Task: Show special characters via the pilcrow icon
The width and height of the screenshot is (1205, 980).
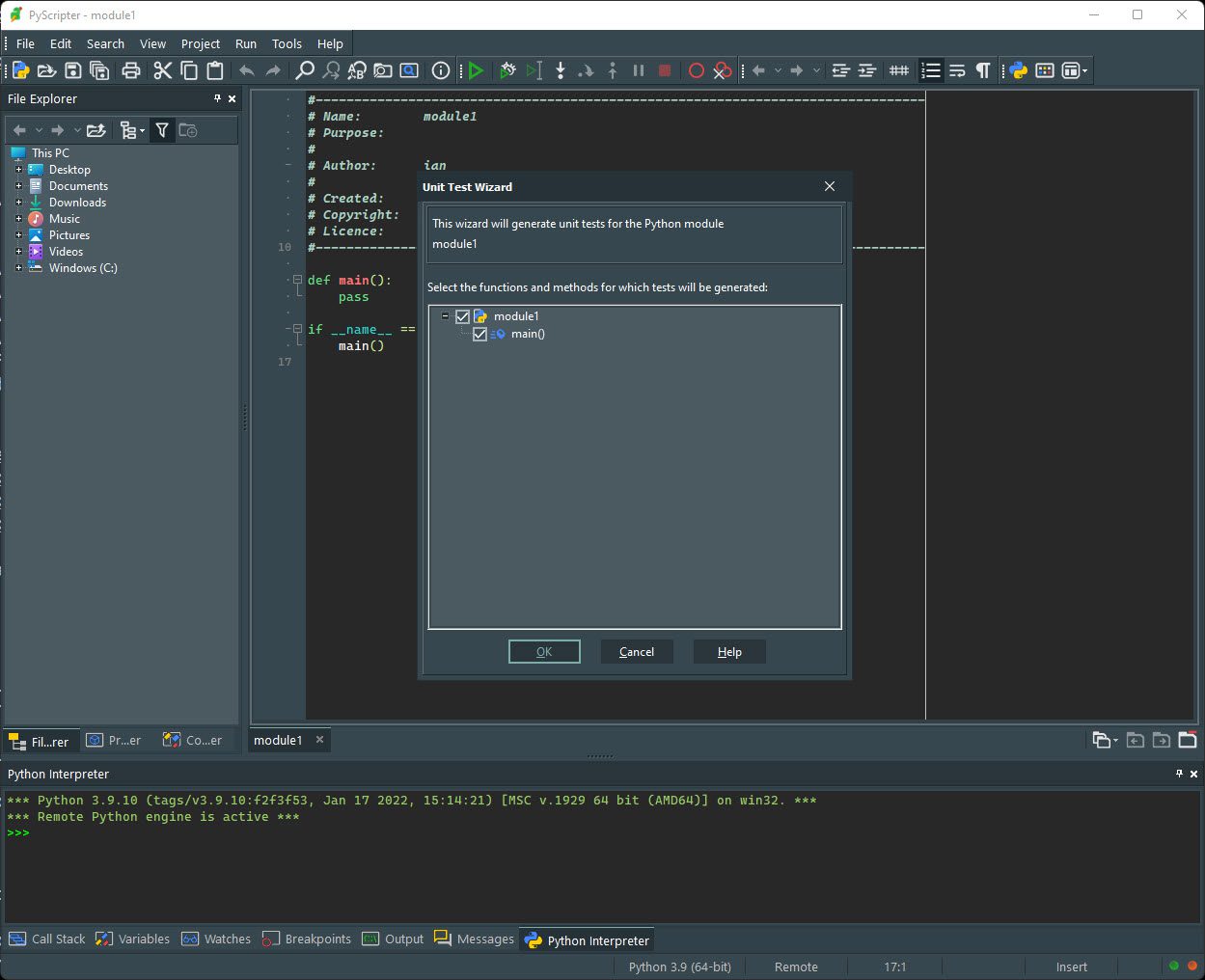Action: (983, 69)
